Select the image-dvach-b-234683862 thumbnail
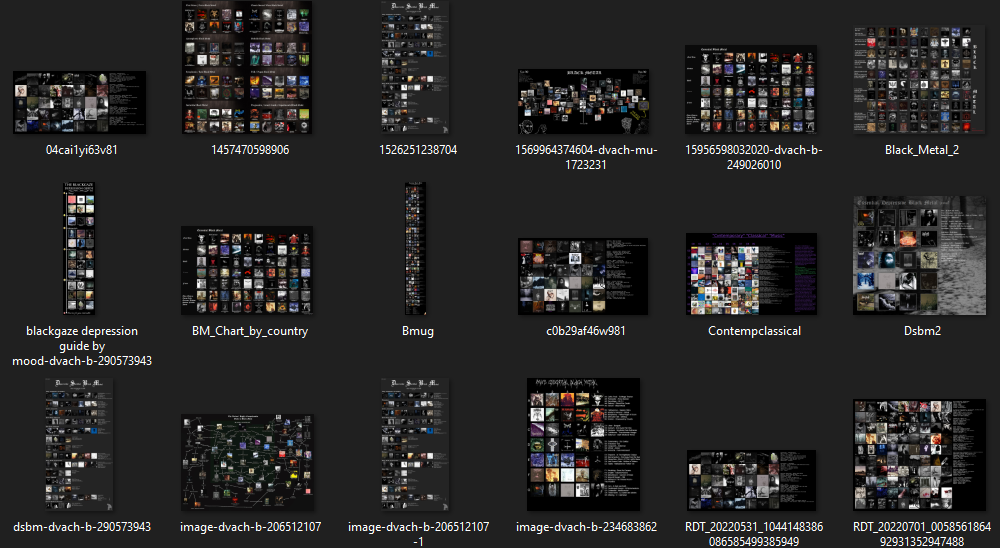1000x548 pixels. click(584, 444)
